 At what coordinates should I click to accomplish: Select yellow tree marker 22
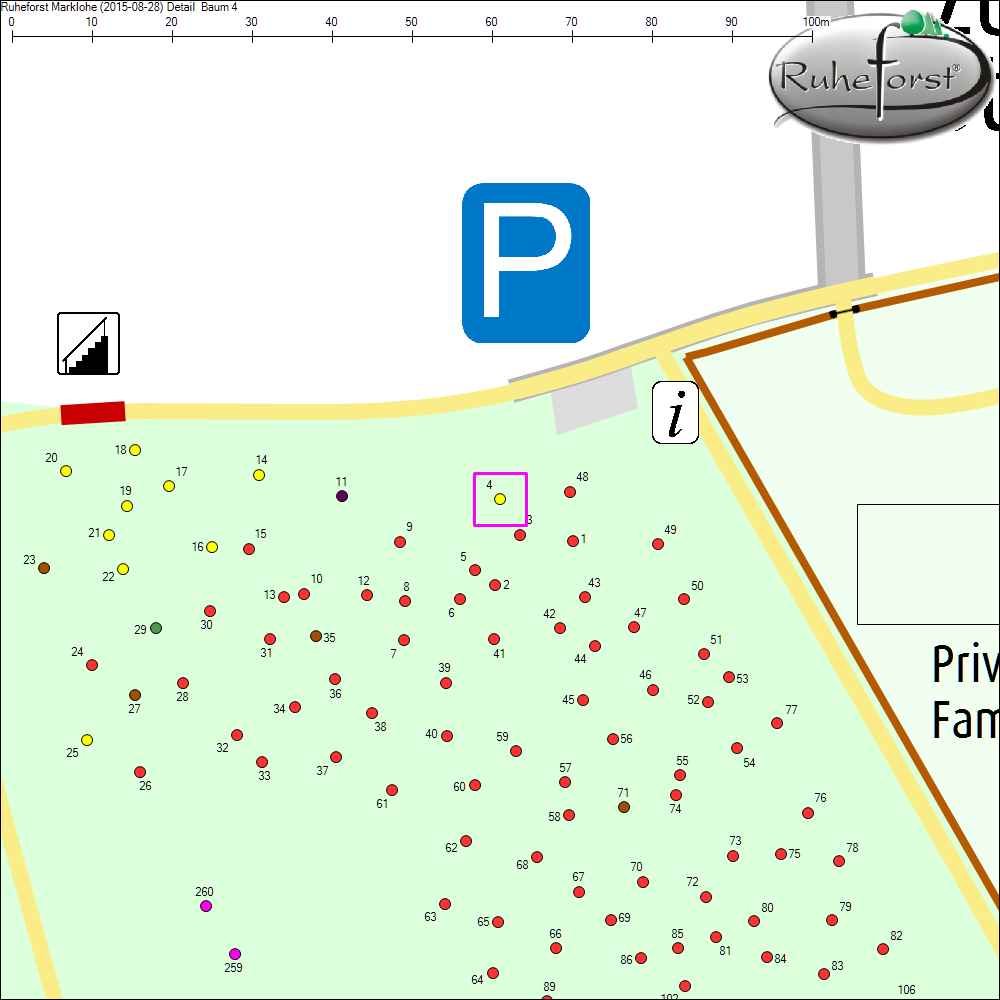123,569
